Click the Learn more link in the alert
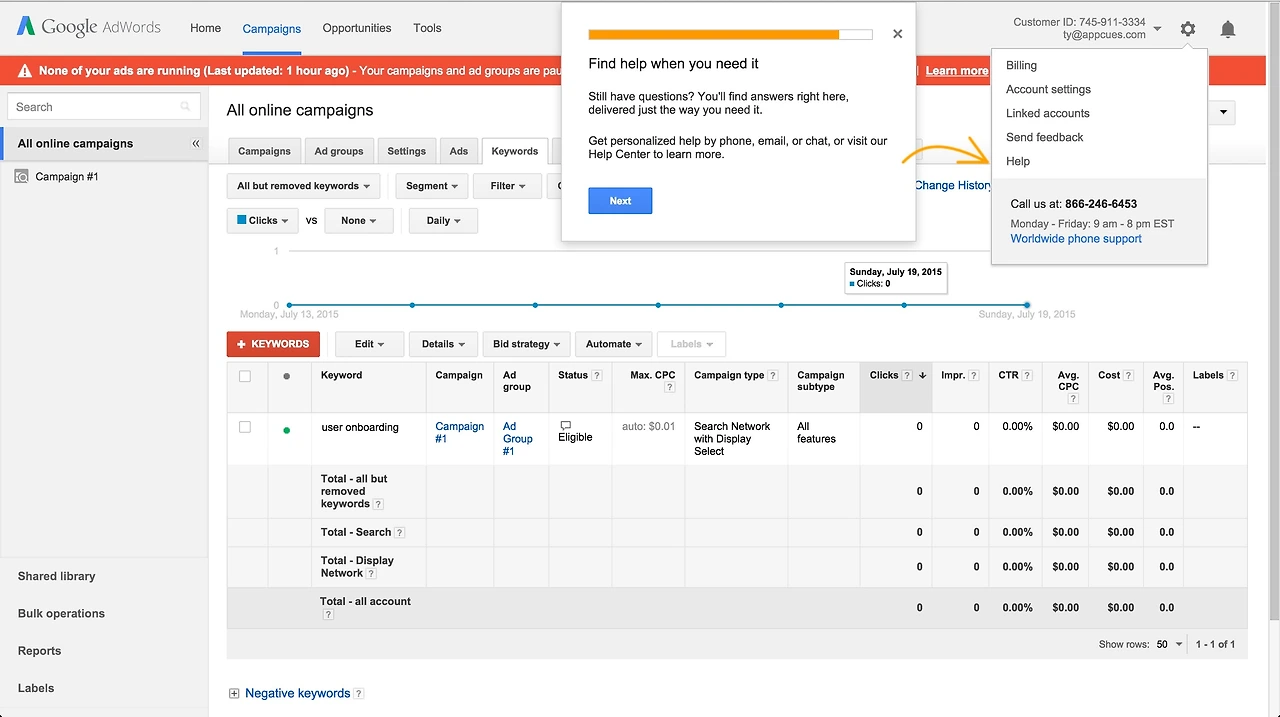This screenshot has width=1280, height=717. [956, 71]
